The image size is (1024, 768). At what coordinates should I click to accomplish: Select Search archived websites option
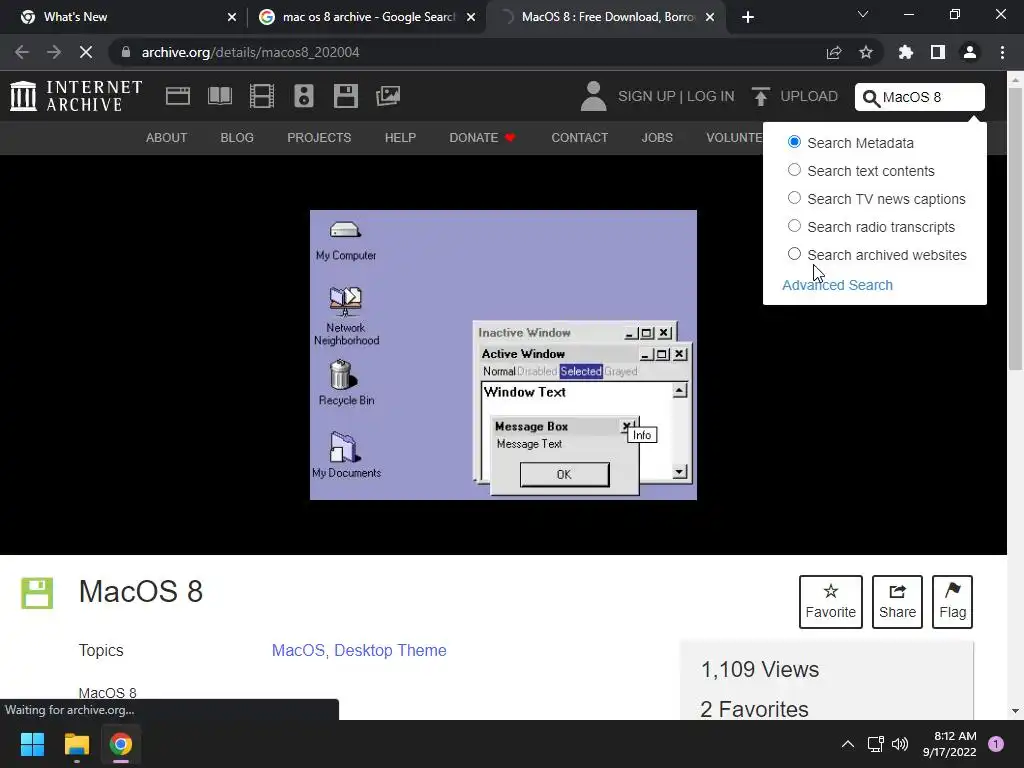794,254
